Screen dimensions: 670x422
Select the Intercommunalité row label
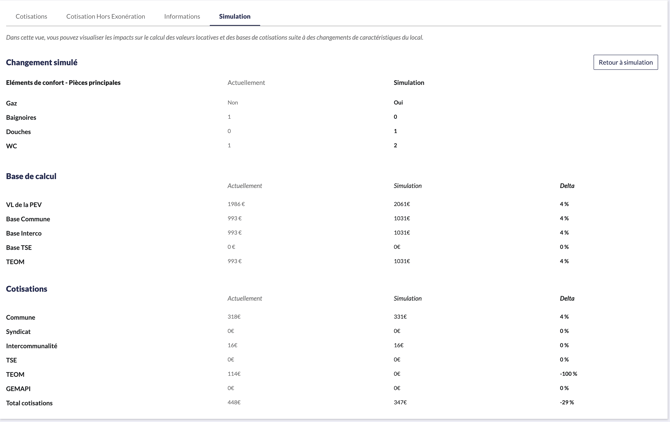31,346
